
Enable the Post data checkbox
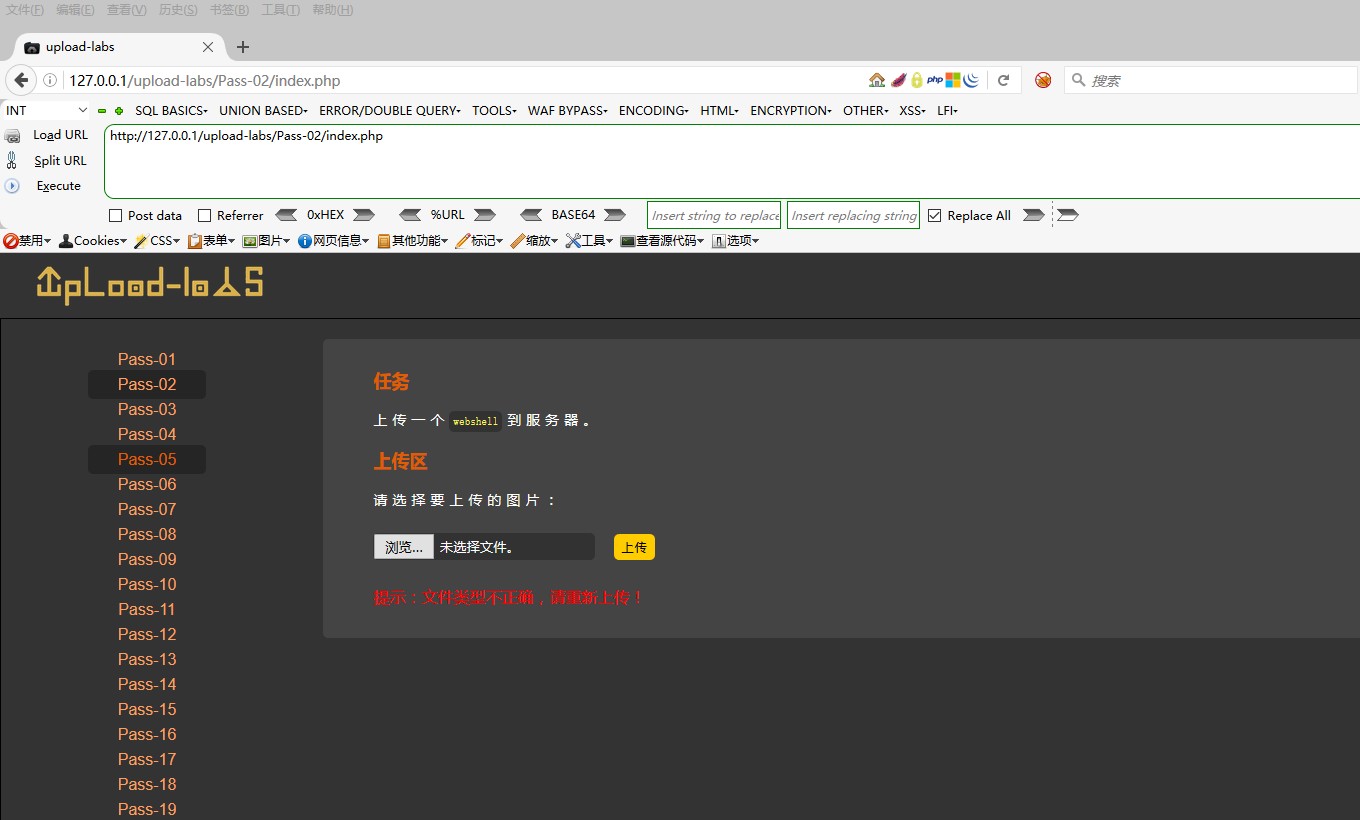(115, 215)
